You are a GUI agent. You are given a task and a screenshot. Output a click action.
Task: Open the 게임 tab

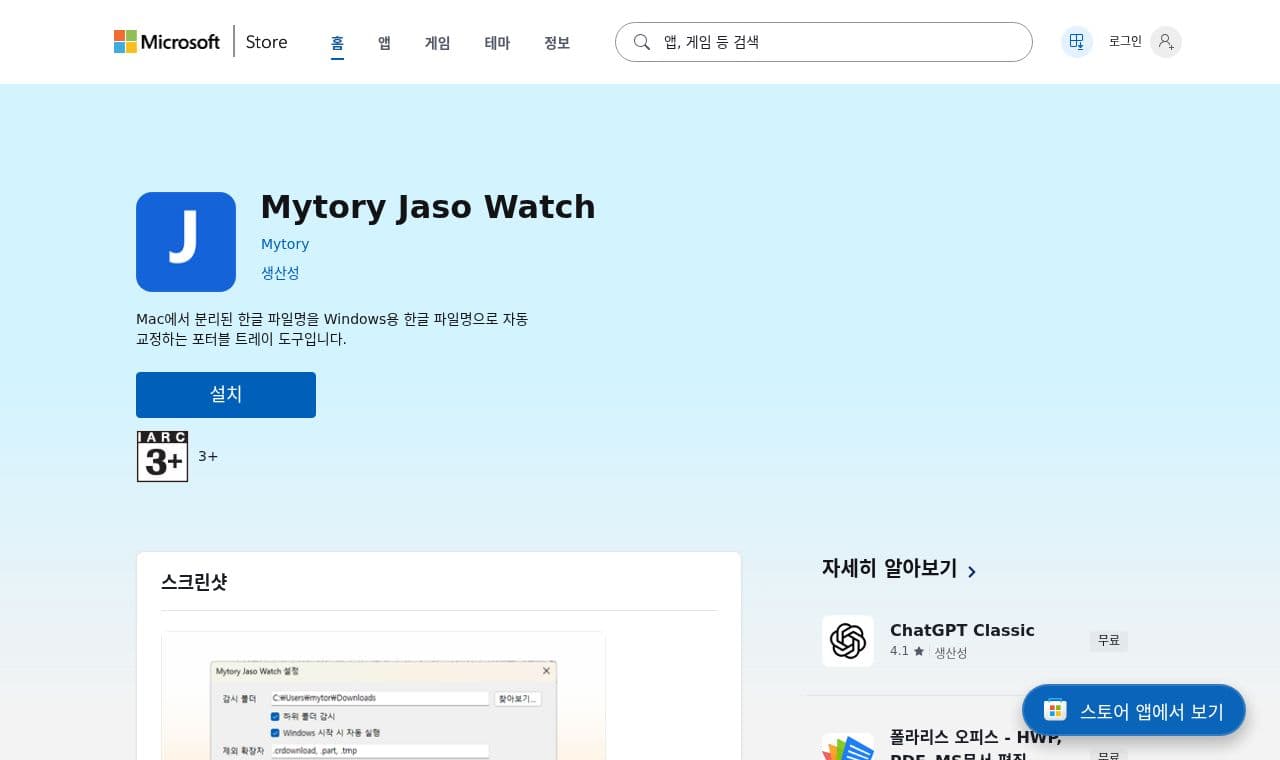438,43
